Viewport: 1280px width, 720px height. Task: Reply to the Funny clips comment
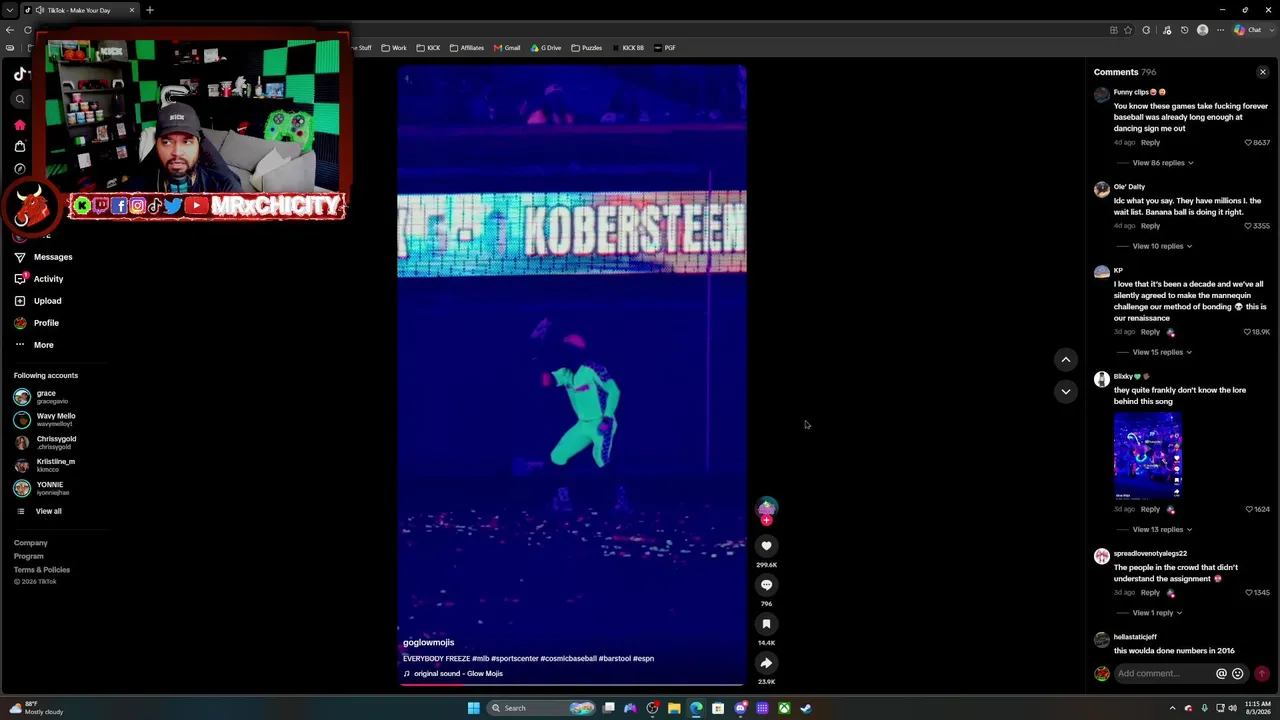point(1150,143)
